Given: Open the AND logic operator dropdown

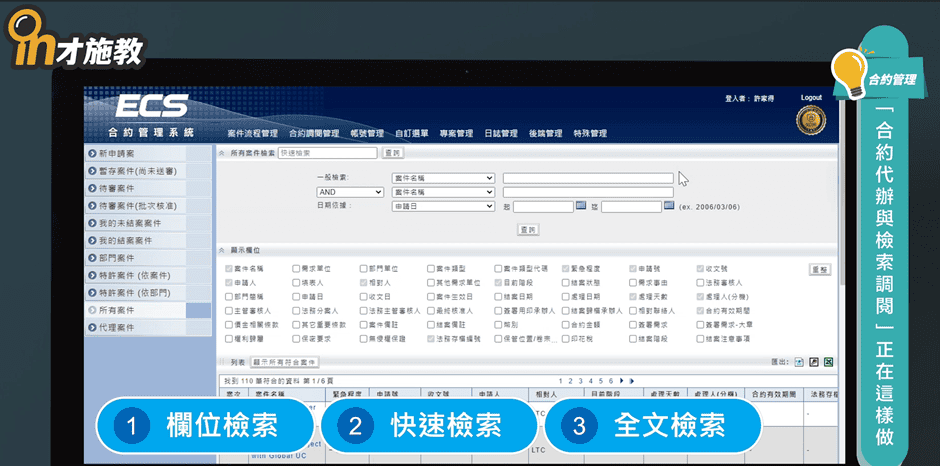Looking at the screenshot, I should 350,192.
